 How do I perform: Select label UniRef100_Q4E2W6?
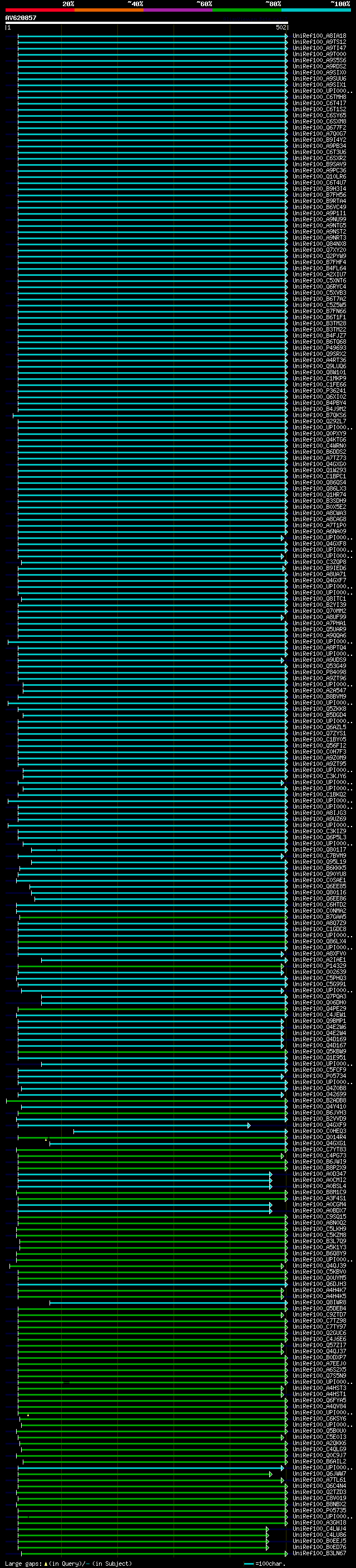pyautogui.click(x=319, y=1027)
